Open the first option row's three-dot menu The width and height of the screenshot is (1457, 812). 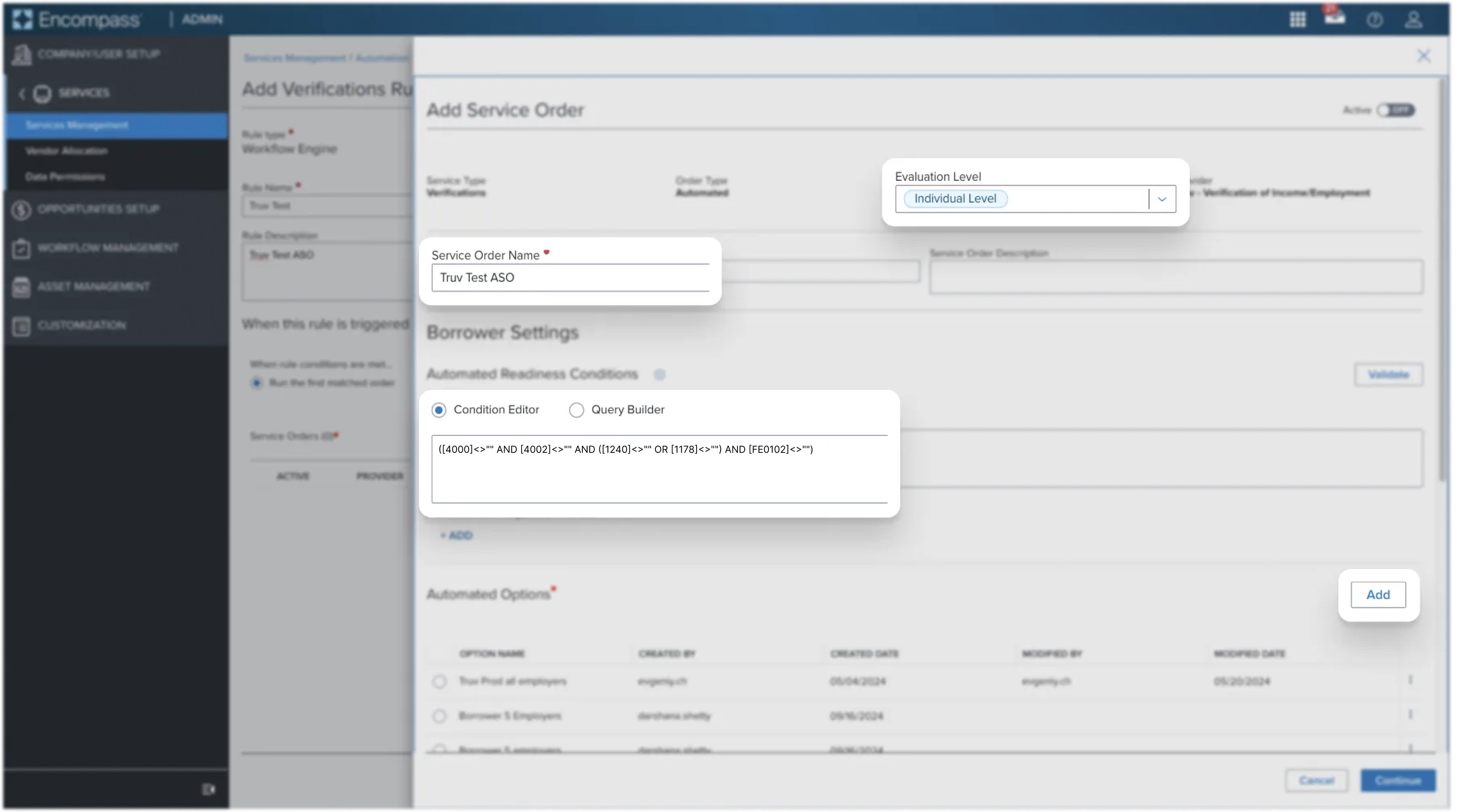(x=1410, y=680)
